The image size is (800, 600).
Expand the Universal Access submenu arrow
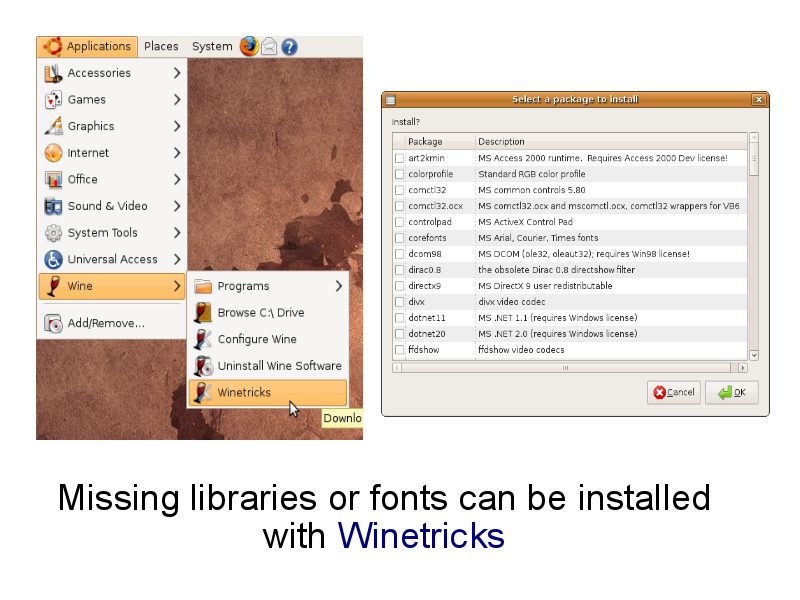coord(177,259)
